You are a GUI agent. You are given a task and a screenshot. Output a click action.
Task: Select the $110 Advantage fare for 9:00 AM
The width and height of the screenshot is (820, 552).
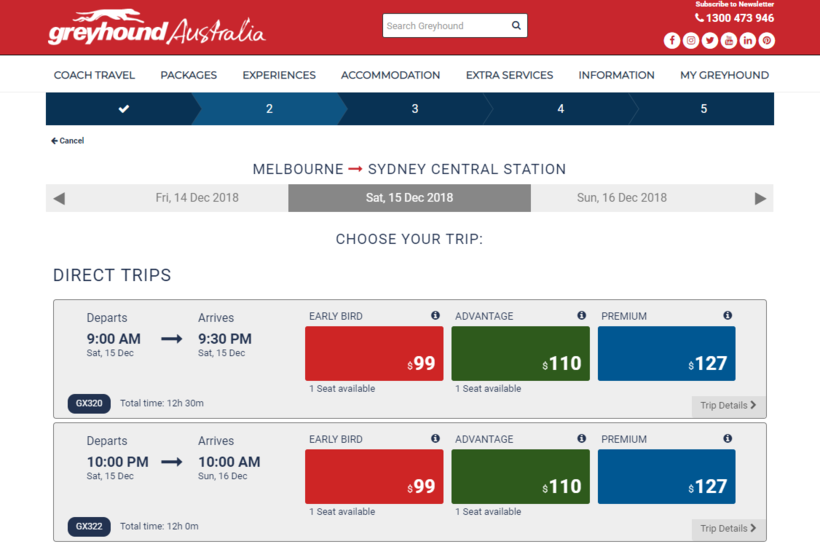(x=520, y=354)
